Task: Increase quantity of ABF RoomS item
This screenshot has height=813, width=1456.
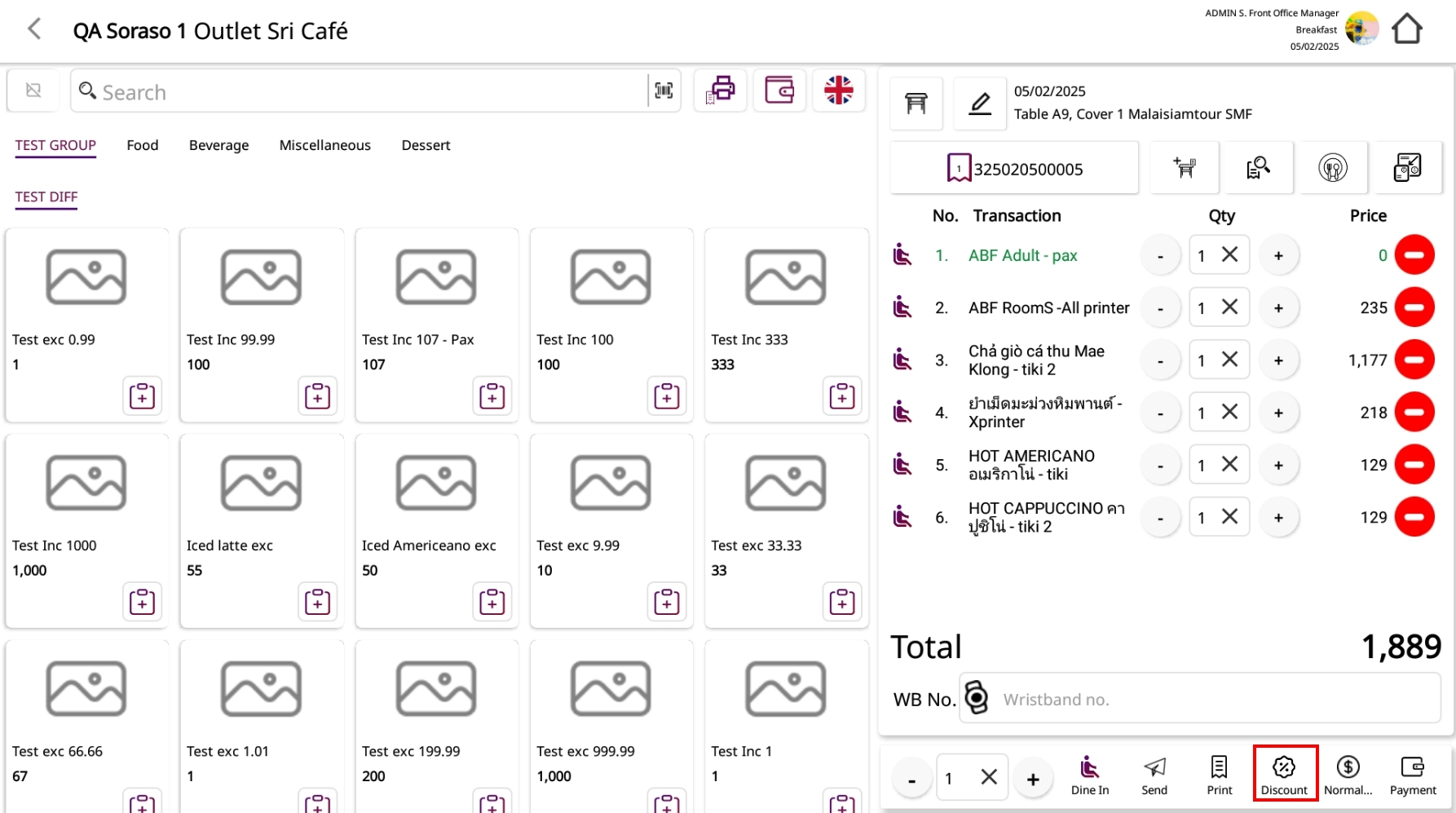Action: tap(1278, 308)
